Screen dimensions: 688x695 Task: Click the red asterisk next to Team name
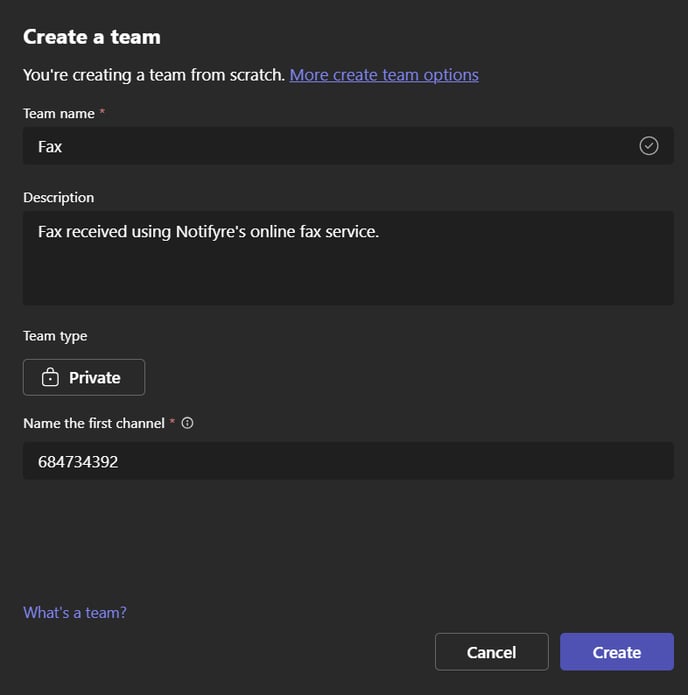102,111
